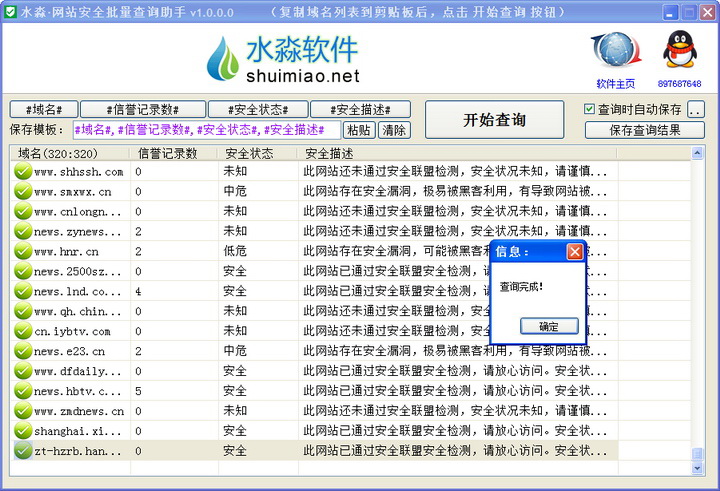Select the zt-hzrb.han... domain text
Viewport: 720px width, 491px height.
(78, 451)
